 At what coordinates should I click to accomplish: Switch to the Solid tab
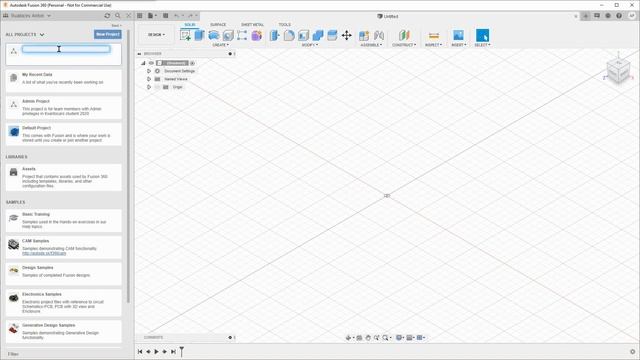[190, 25]
